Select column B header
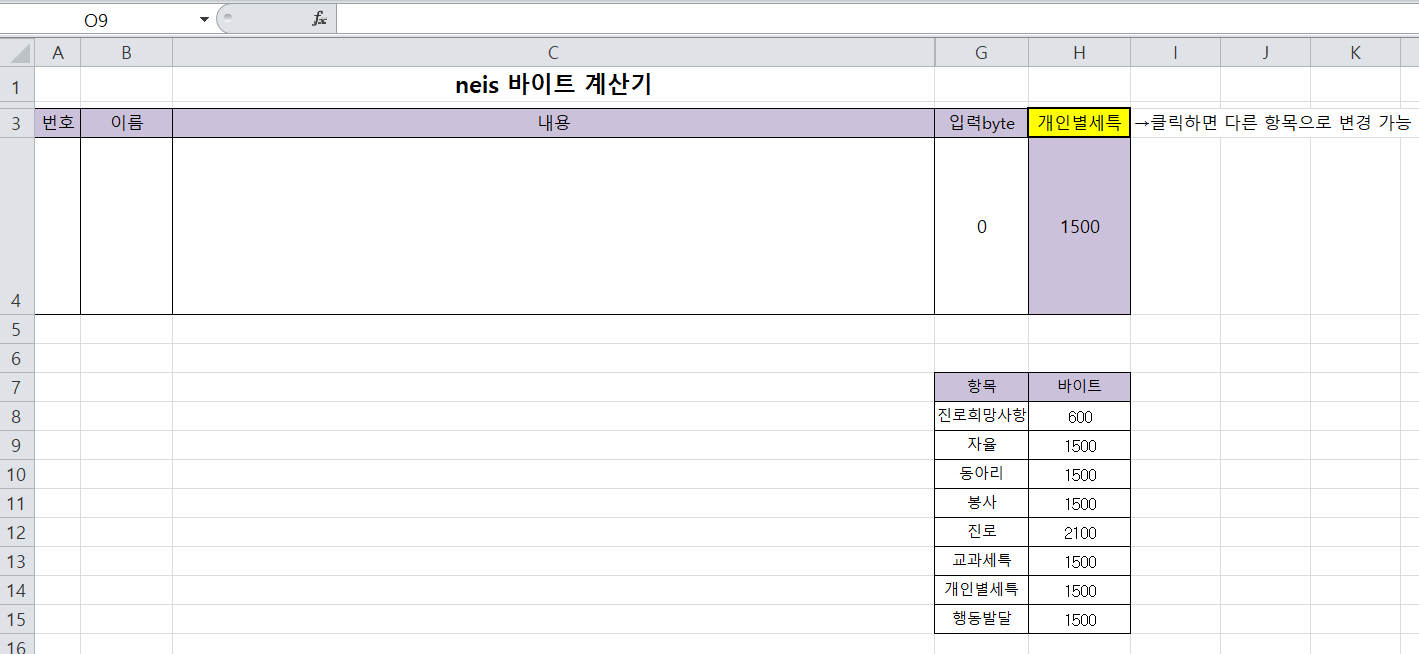This screenshot has width=1419, height=654. click(x=126, y=53)
